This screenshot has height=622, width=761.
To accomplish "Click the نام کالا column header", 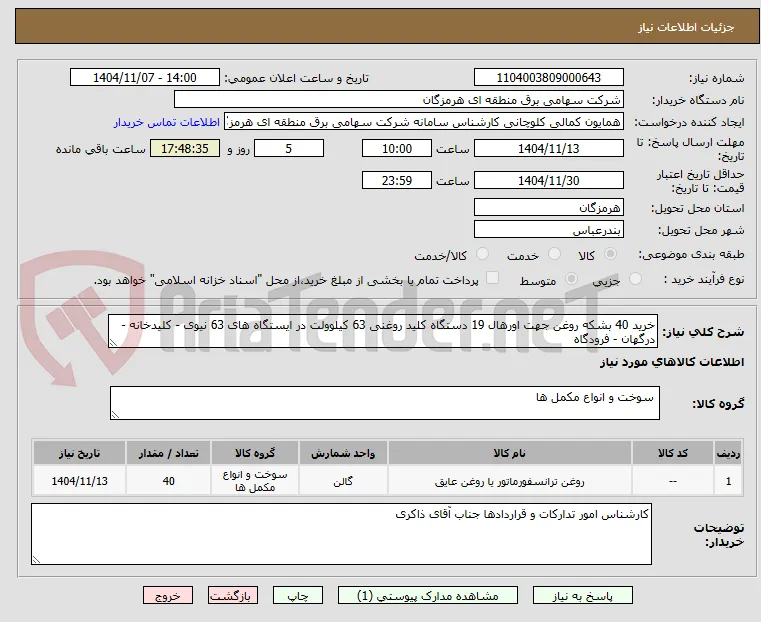I will [x=510, y=453].
